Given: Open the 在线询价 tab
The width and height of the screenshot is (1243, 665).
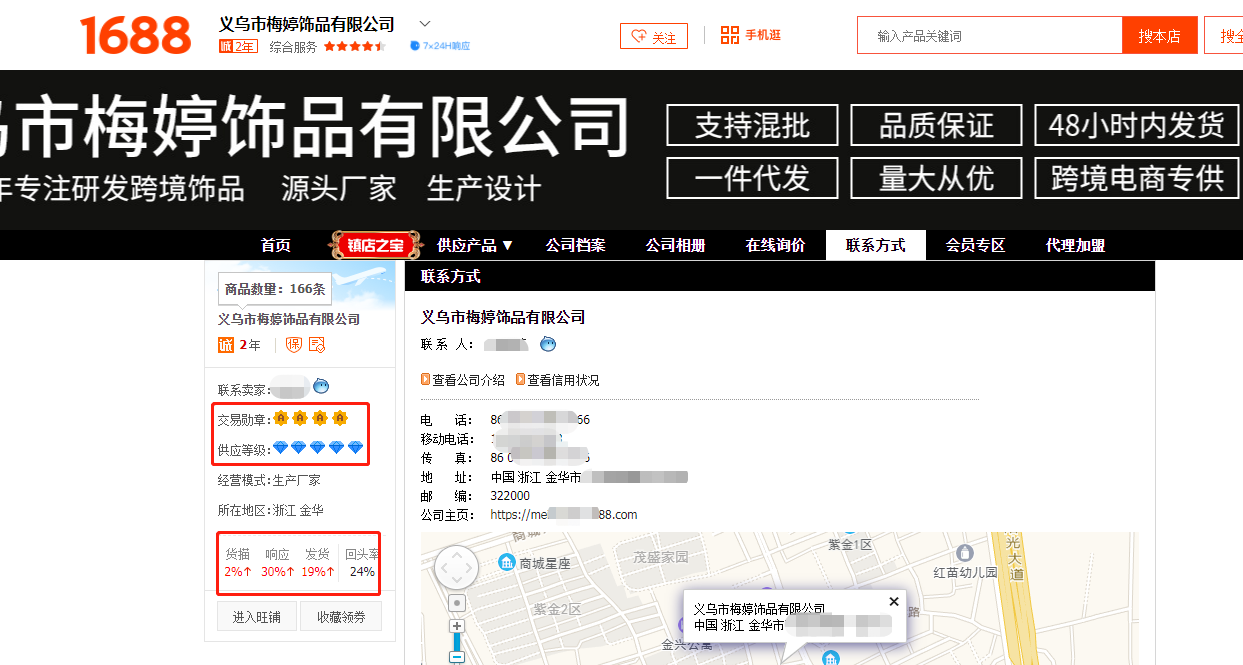Looking at the screenshot, I should (x=775, y=245).
